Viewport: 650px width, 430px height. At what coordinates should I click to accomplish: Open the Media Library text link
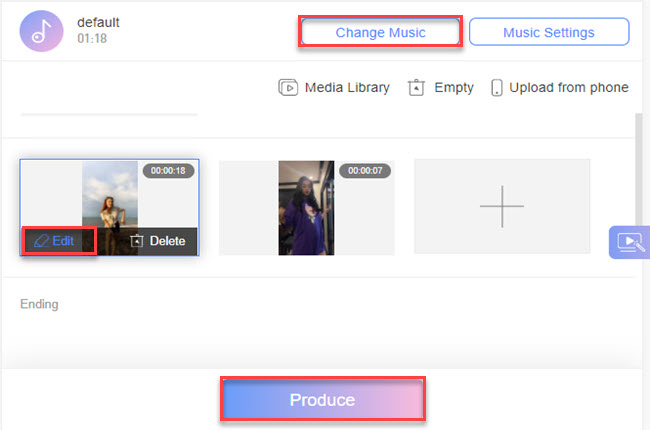(x=346, y=88)
